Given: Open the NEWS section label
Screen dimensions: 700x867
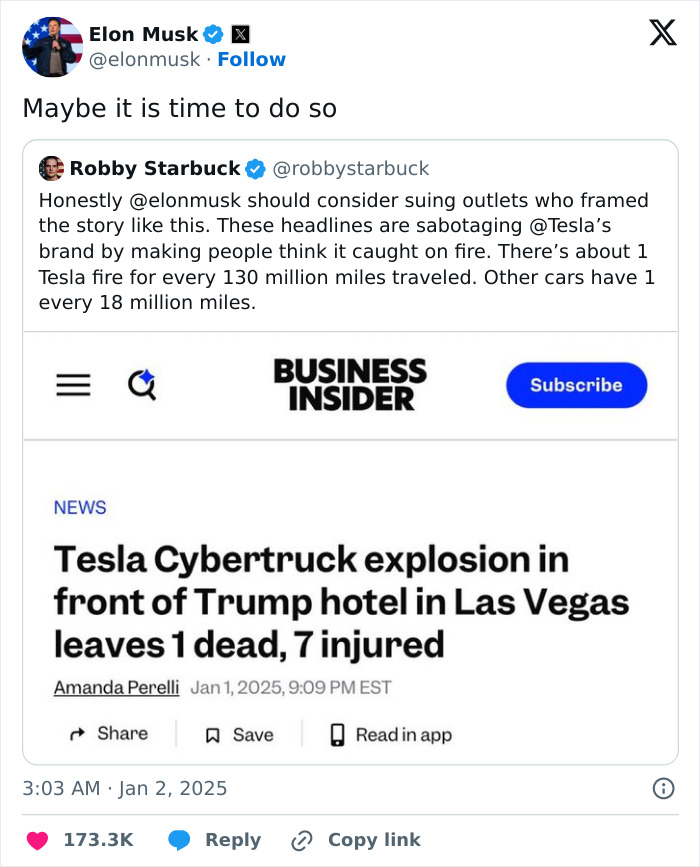Looking at the screenshot, I should [x=79, y=508].
